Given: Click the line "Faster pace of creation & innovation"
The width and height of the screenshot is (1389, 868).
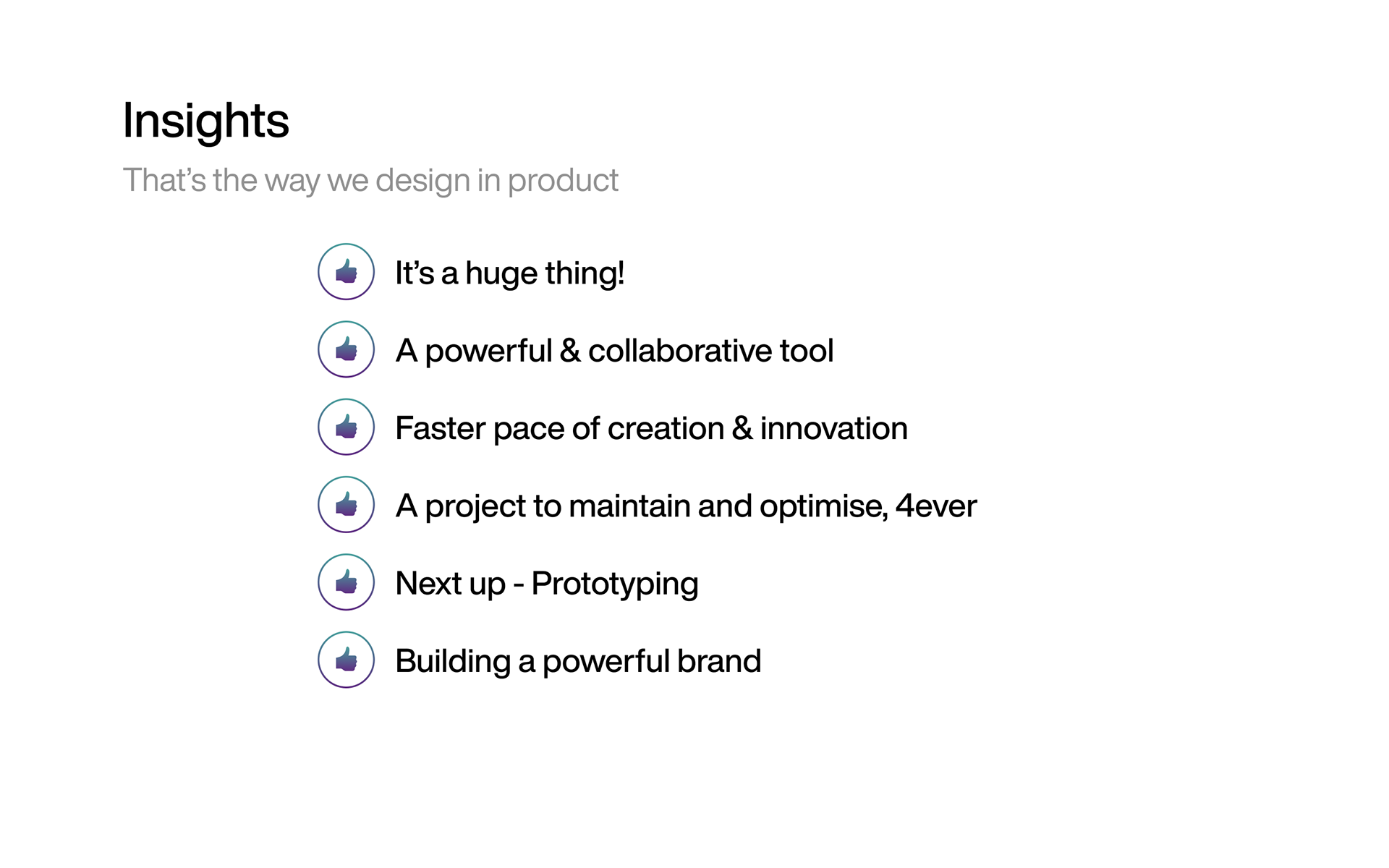Looking at the screenshot, I should coord(651,429).
